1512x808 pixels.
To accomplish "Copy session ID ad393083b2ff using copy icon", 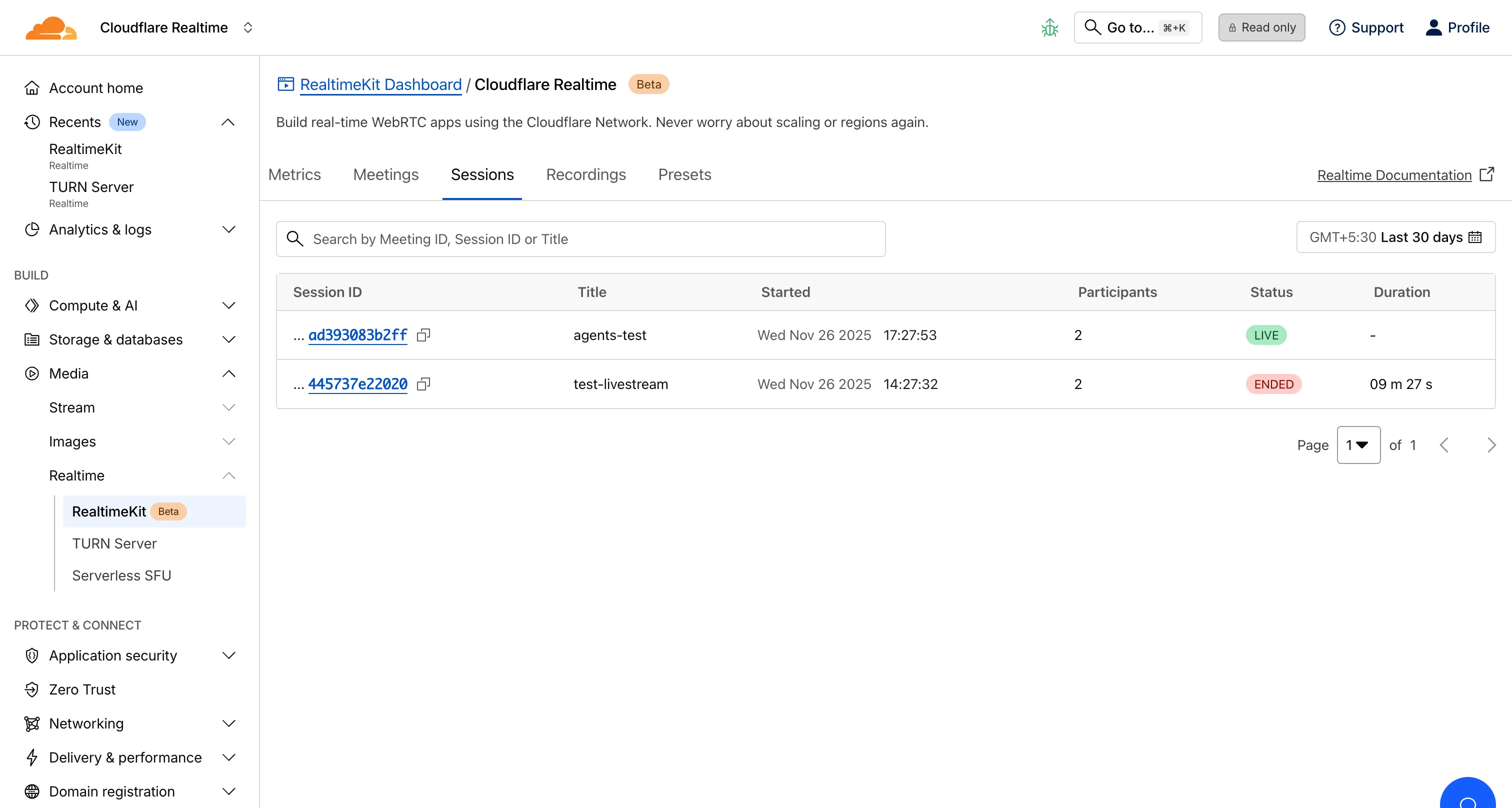I will [x=424, y=335].
